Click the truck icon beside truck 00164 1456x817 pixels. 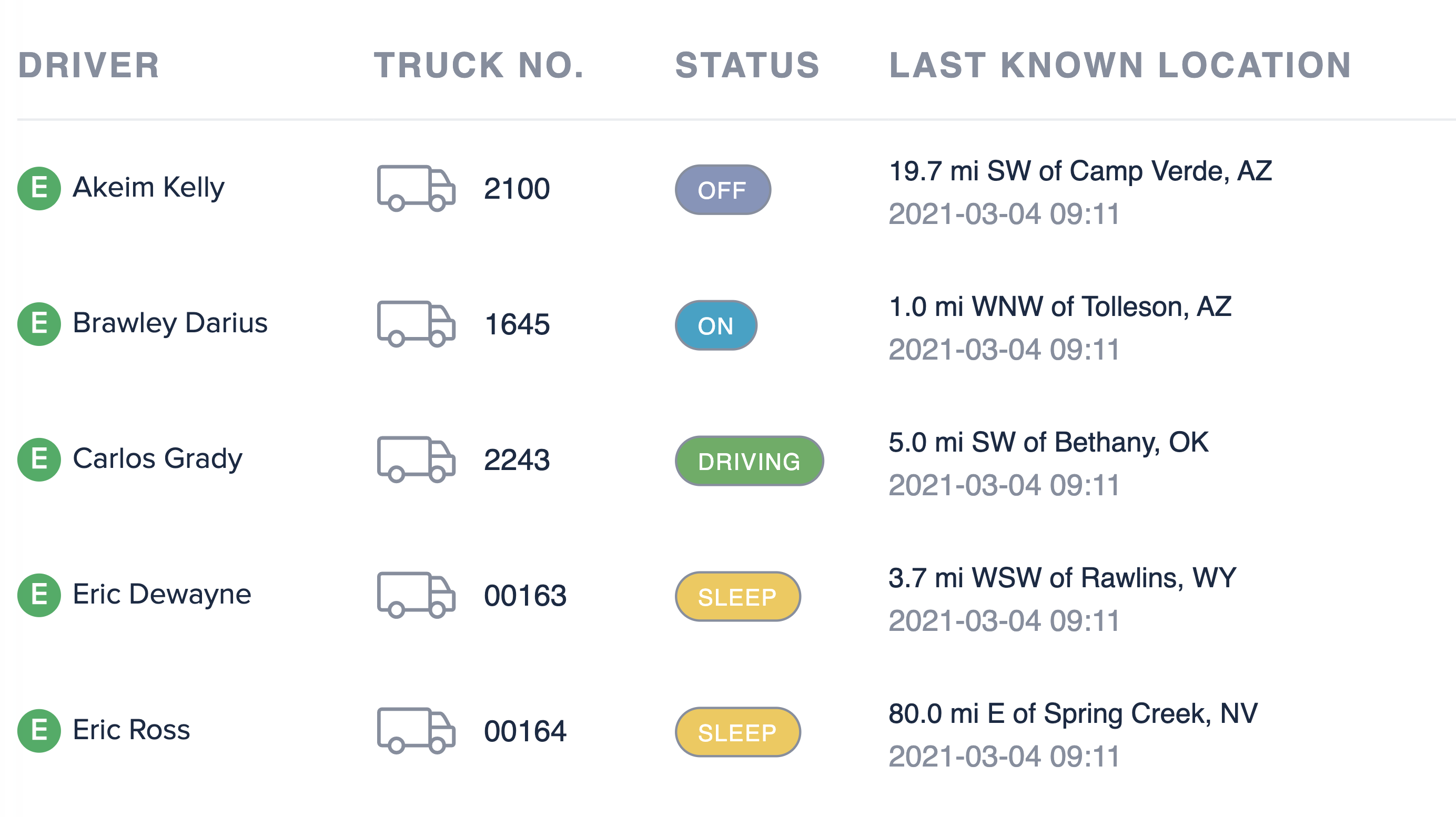[x=416, y=731]
